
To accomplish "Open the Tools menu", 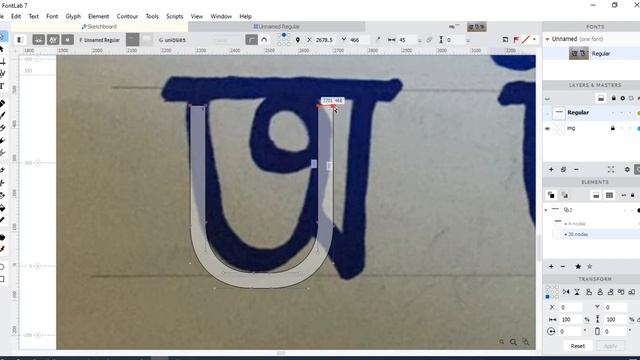I will tap(152, 16).
